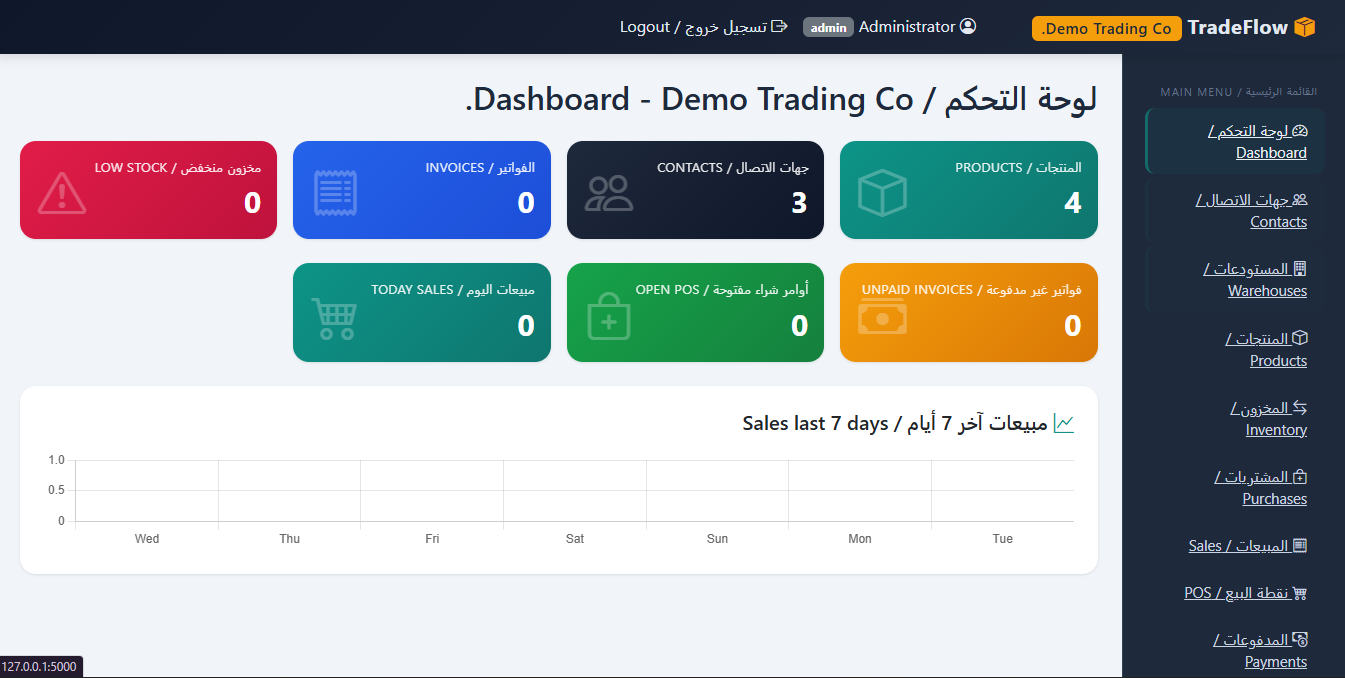This screenshot has width=1345, height=678.
Task: Click the 0.5 value on chart y-axis
Action: coord(56,490)
